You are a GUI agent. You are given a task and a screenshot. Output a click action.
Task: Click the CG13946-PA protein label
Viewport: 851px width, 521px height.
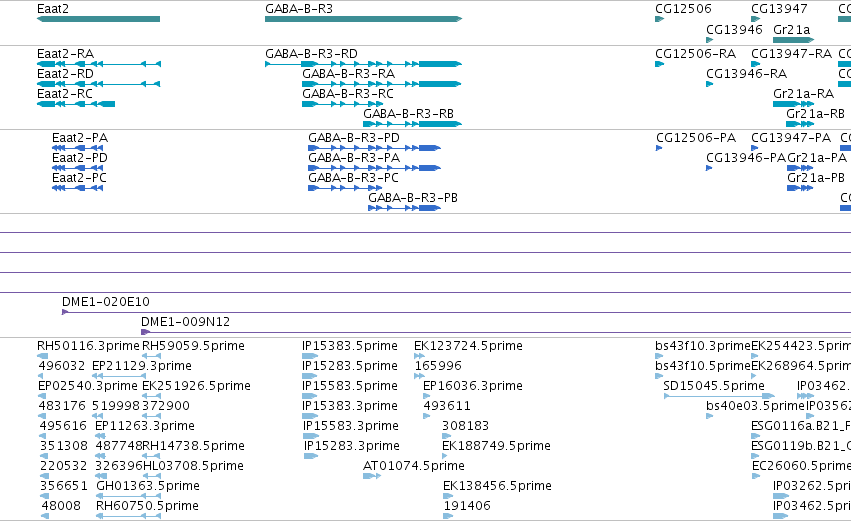pyautogui.click(x=746, y=158)
